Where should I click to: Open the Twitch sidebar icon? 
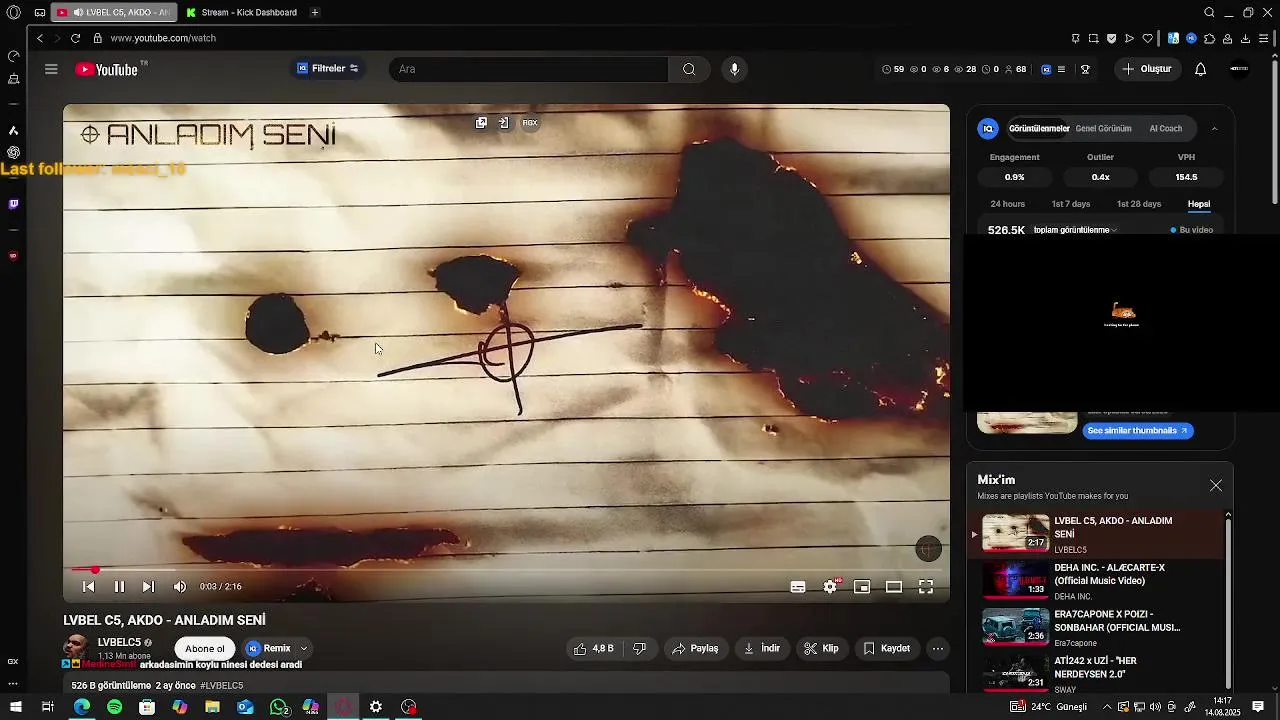[x=13, y=204]
